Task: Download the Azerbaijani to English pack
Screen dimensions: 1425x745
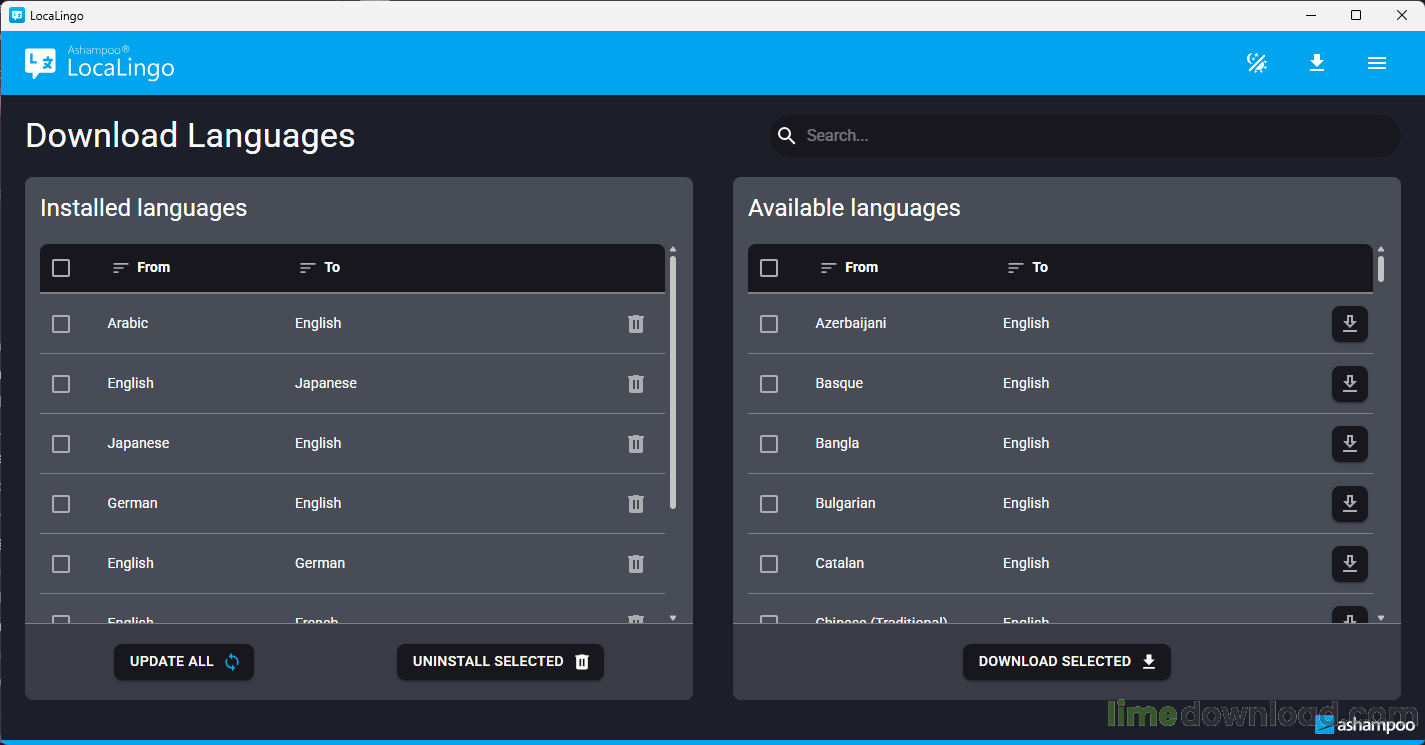Action: 1350,323
